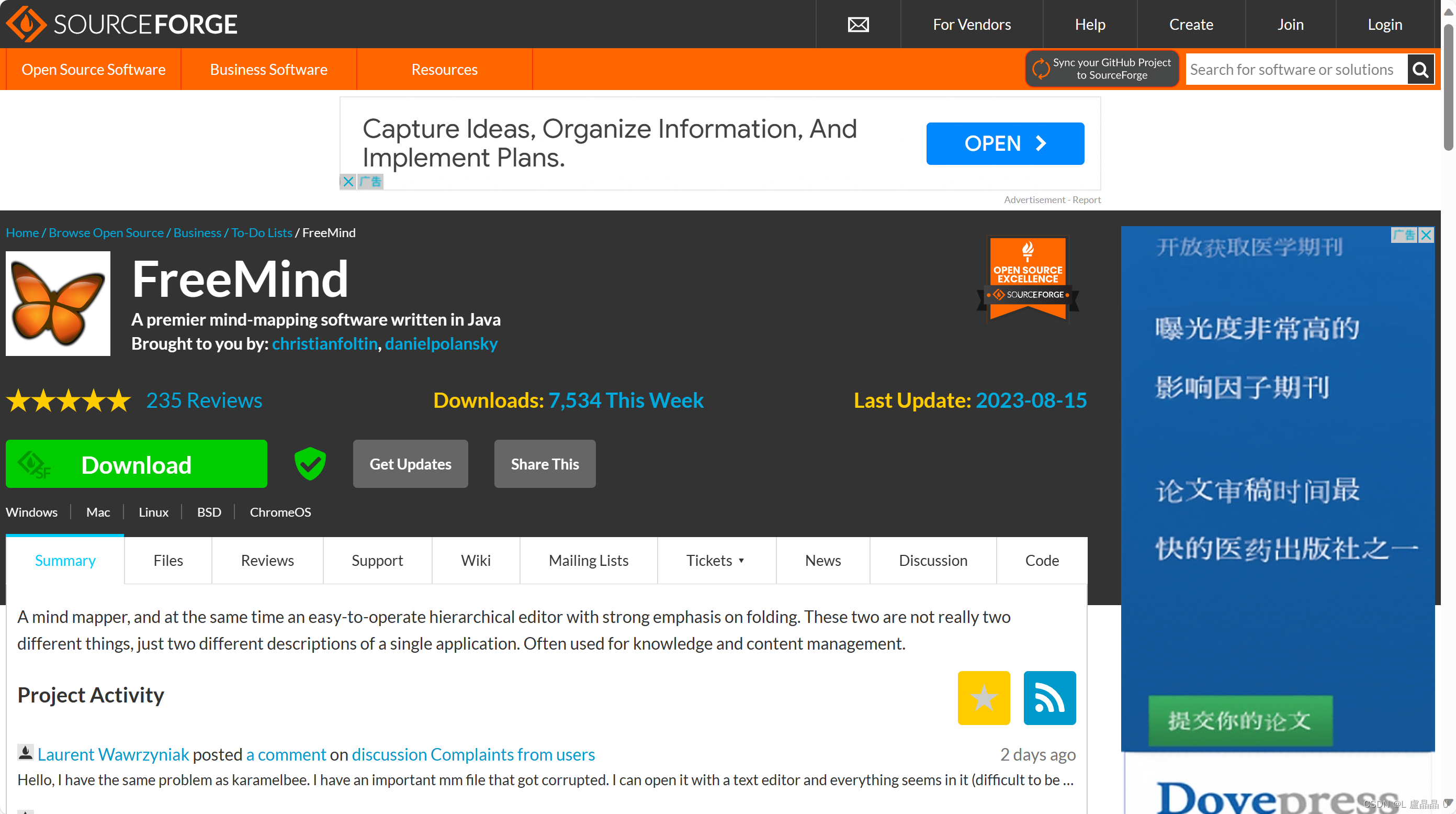This screenshot has height=814, width=1456.
Task: Open the Open Source Software menu
Action: pyautogui.click(x=93, y=70)
